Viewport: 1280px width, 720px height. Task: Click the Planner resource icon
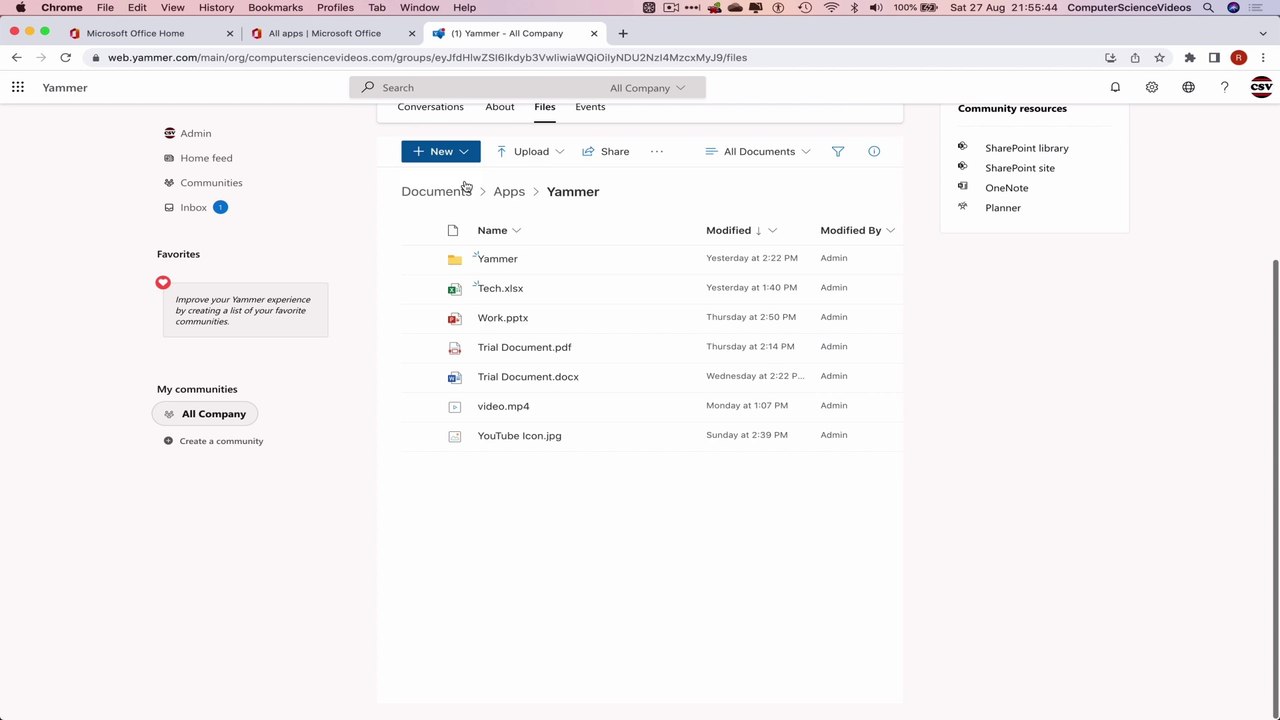click(963, 206)
